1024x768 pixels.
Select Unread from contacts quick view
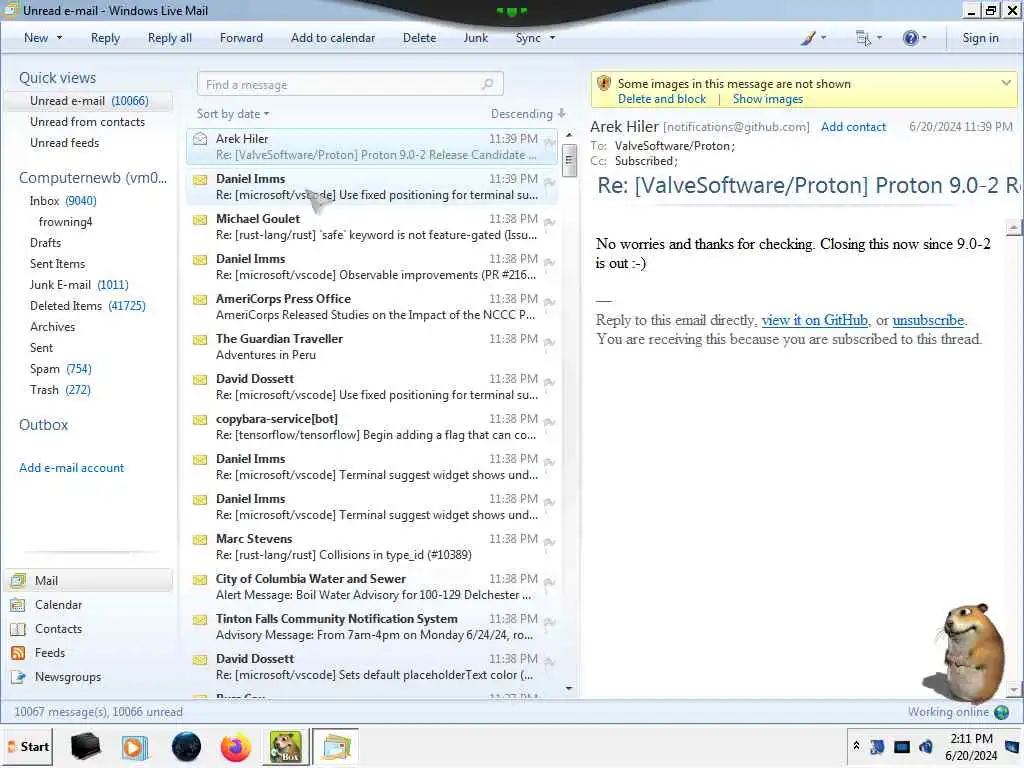pyautogui.click(x=87, y=122)
